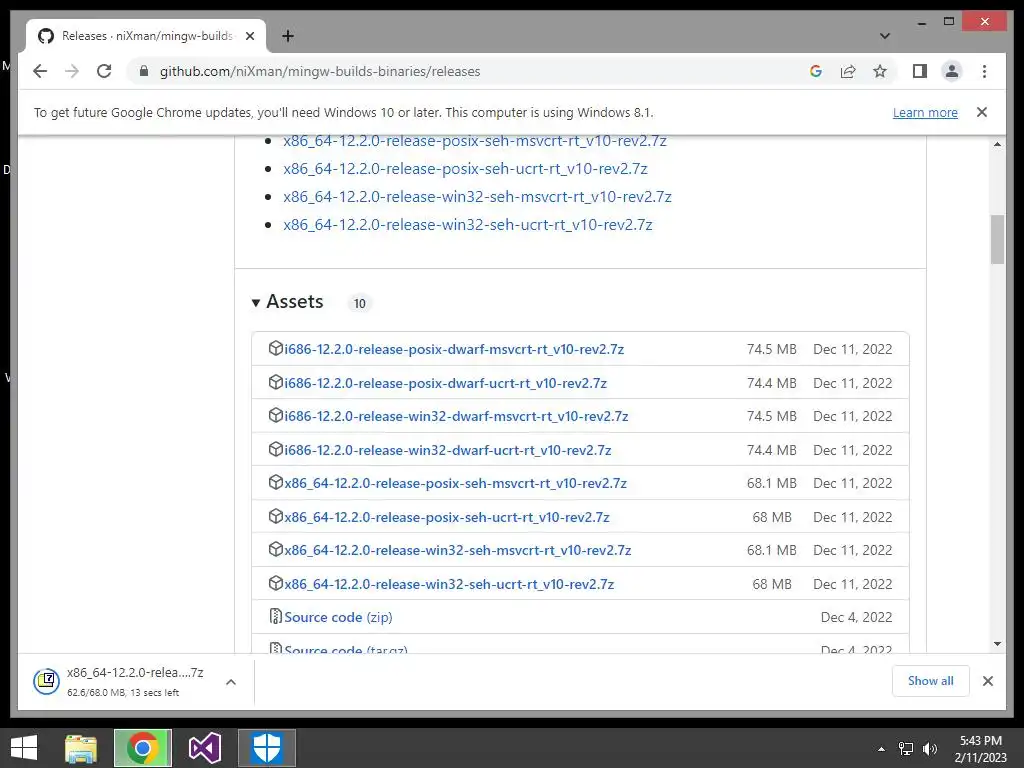
Task: Click package icon beside i686 posix-dwarf-msvcrt
Action: [276, 348]
